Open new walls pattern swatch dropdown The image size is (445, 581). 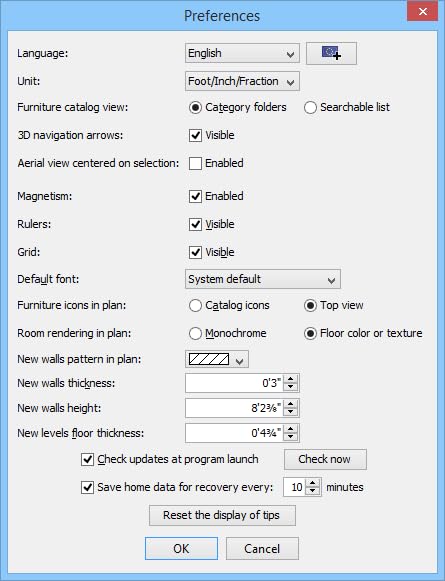[217, 359]
